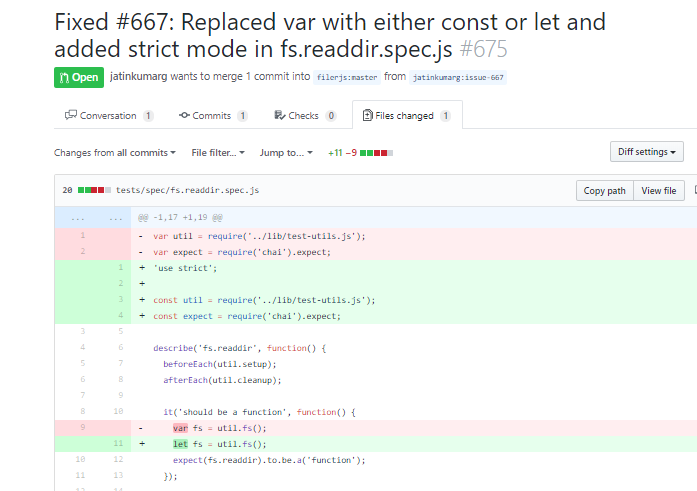Click the Commits tab commit icon

[x=184, y=116]
